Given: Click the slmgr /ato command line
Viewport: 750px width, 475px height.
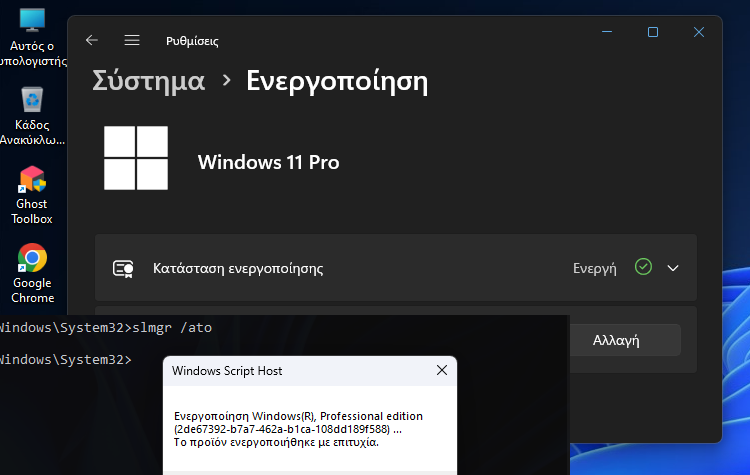Looking at the screenshot, I should tap(106, 328).
